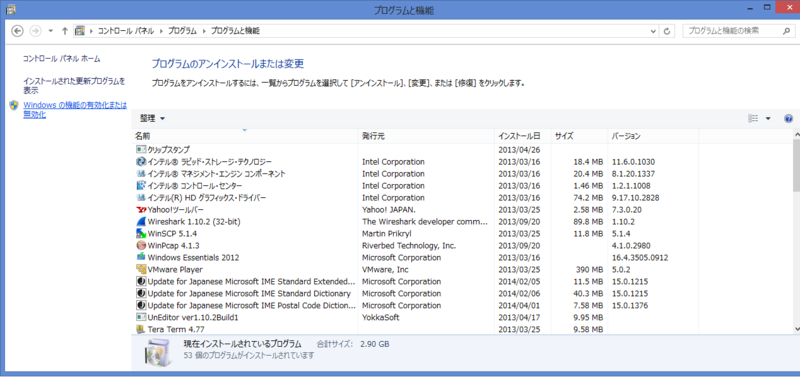Click the back navigation arrow
The image size is (800, 377).
(17, 31)
